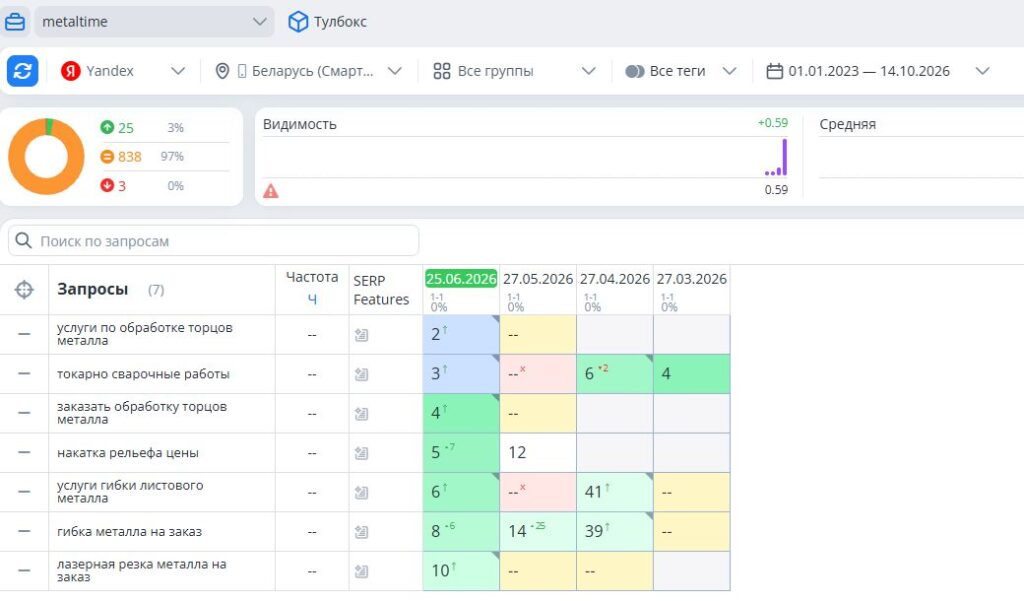Click the 27.03.2026 date column header
This screenshot has height=601, width=1024.
(692, 279)
